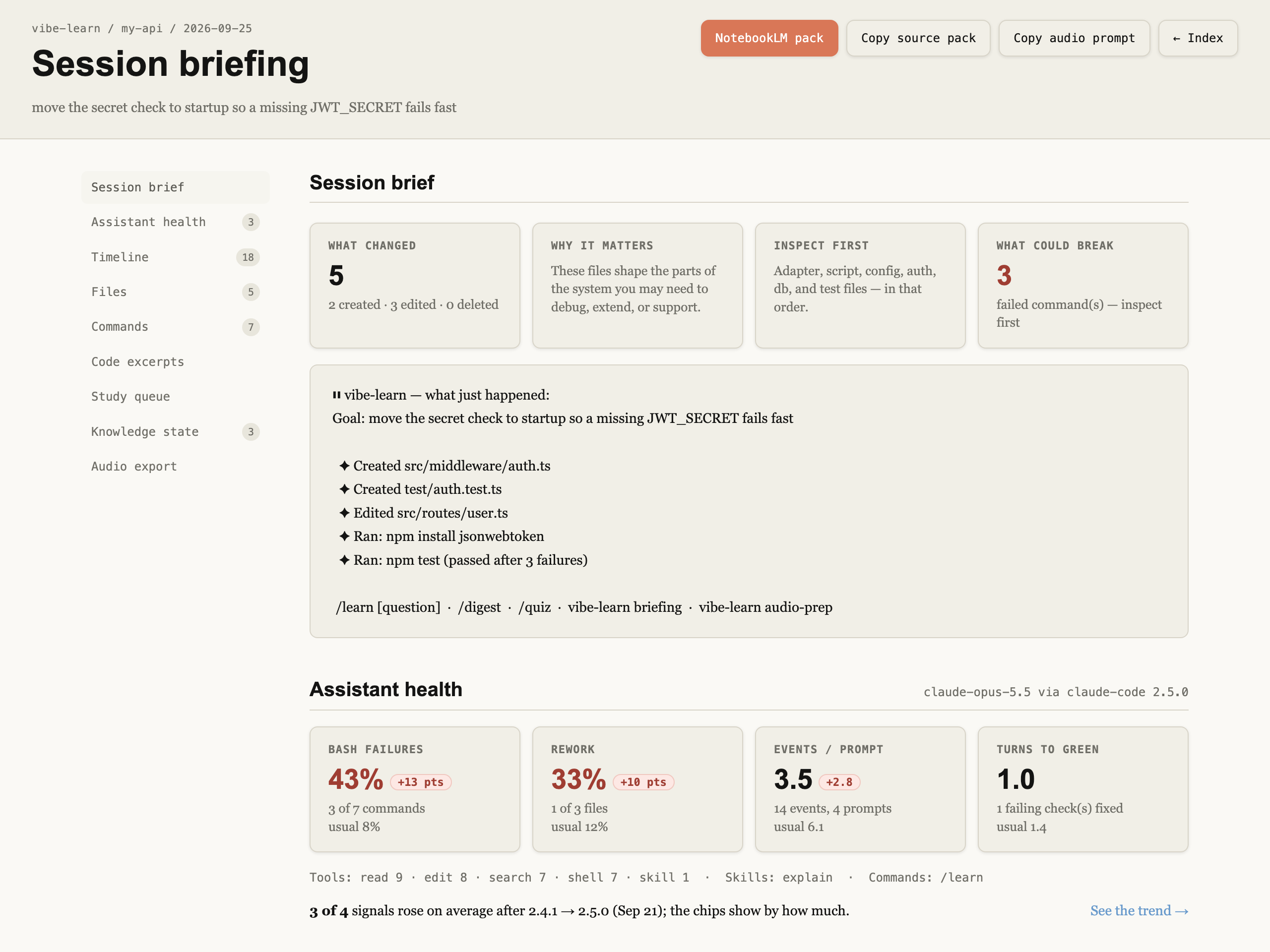Click the star bullet beside Ran: npm test
Screen dimensions: 1270x952
pyautogui.click(x=344, y=559)
